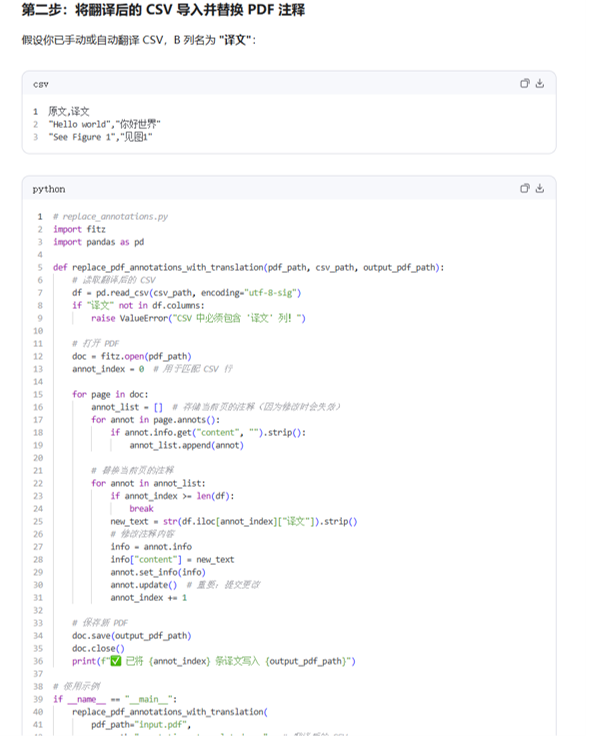This screenshot has width=593, height=737.
Task: Click the 第二步 section heading
Action: (x=163, y=9)
